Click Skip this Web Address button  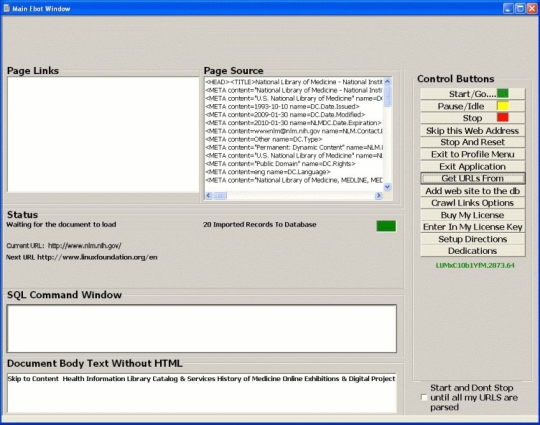[472, 130]
